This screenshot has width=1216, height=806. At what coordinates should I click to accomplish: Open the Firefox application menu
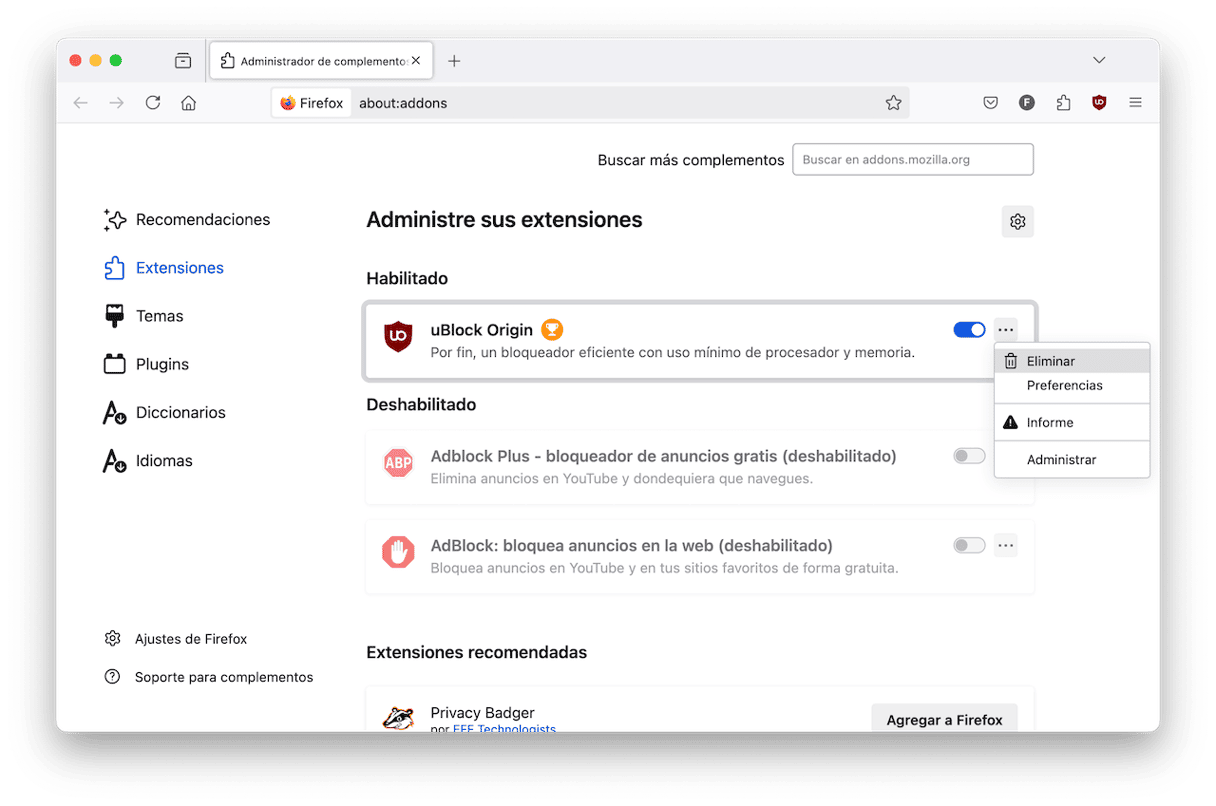click(1135, 103)
